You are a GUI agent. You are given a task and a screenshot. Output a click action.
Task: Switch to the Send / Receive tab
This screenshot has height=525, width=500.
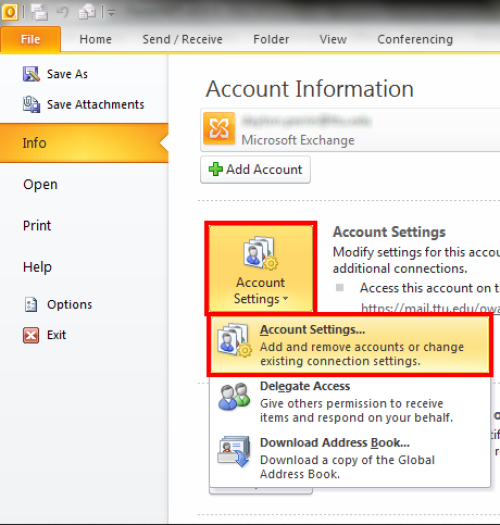click(x=183, y=39)
